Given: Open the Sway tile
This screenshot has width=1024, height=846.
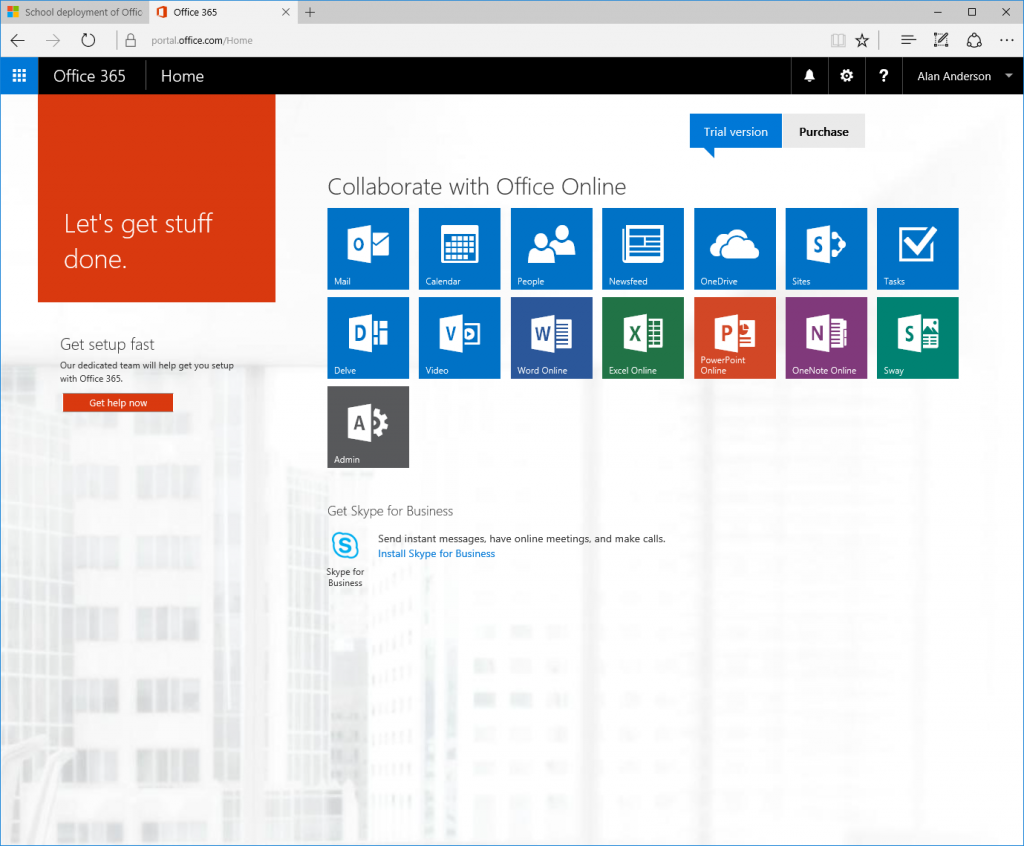Looking at the screenshot, I should tap(918, 338).
